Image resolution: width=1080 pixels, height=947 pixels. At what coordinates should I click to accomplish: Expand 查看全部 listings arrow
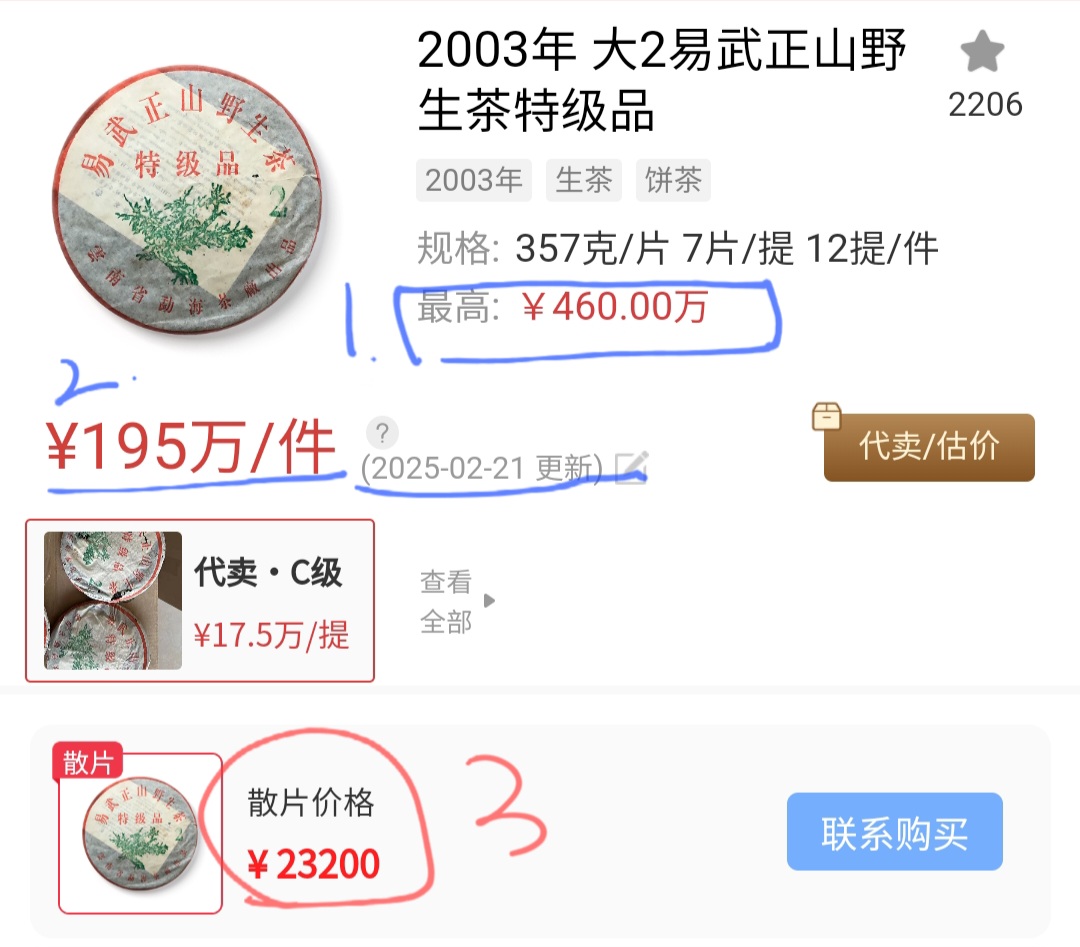[489, 601]
